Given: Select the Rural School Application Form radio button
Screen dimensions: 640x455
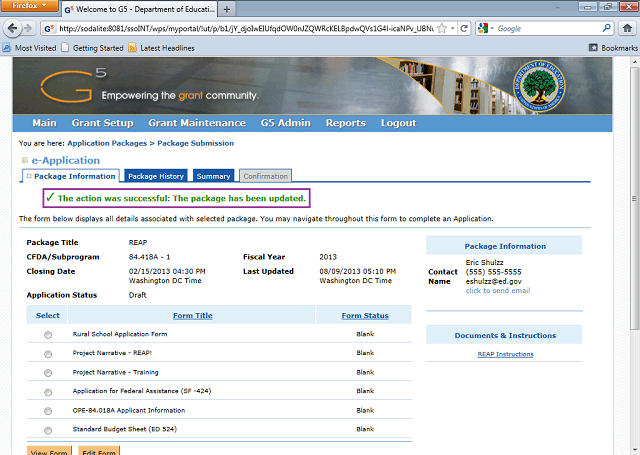Looking at the screenshot, I should [x=48, y=335].
